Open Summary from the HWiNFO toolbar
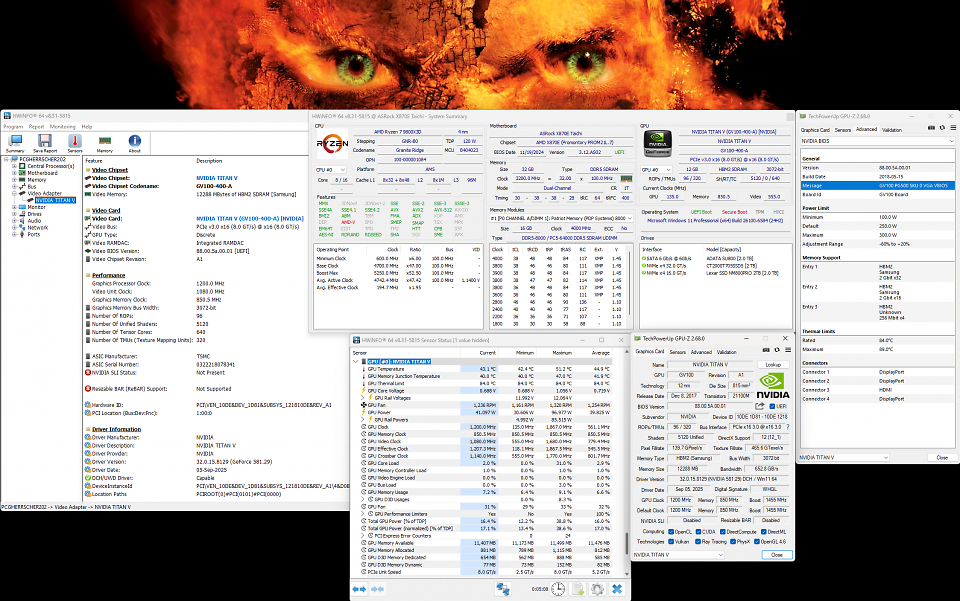 tap(15, 144)
